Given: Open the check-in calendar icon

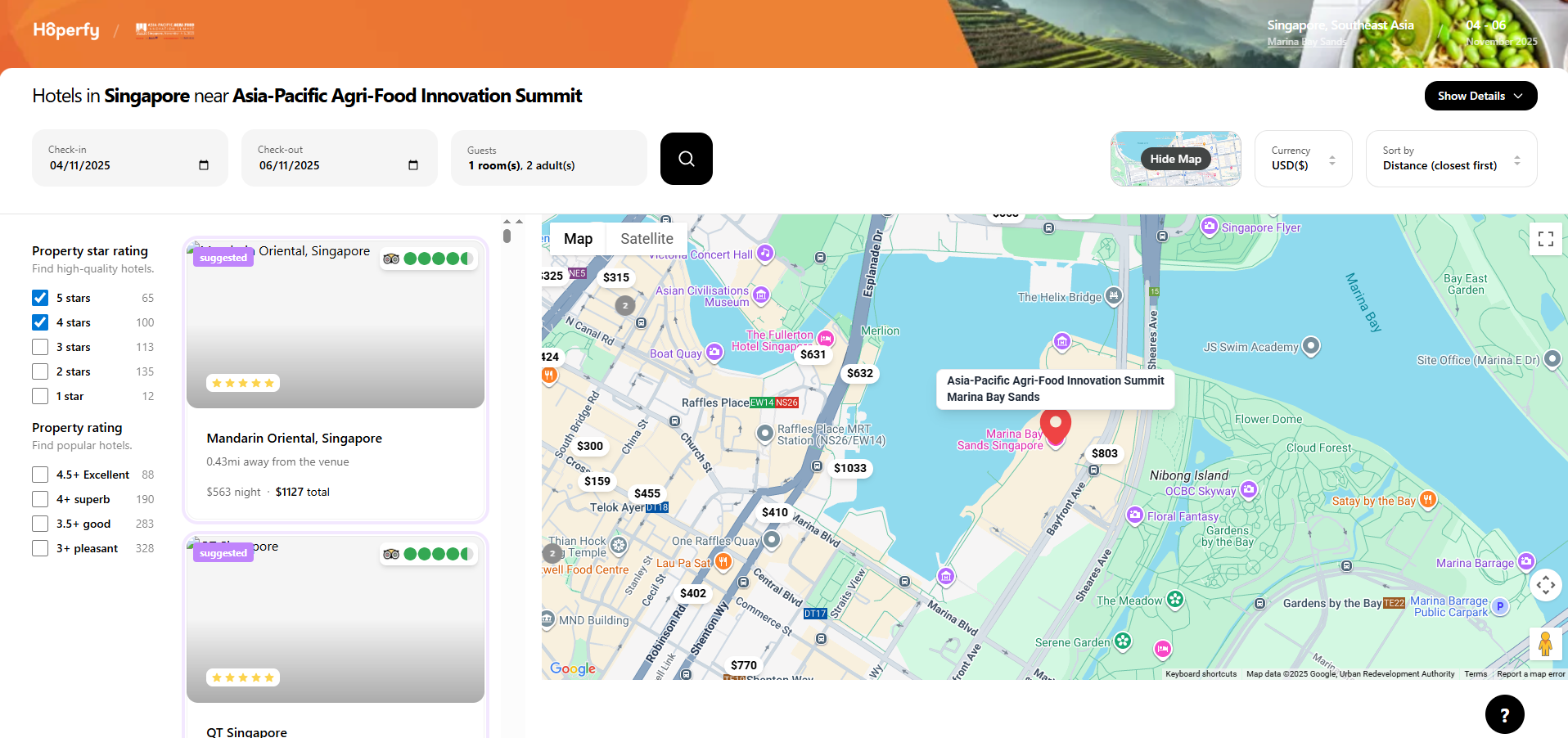Looking at the screenshot, I should click(204, 165).
